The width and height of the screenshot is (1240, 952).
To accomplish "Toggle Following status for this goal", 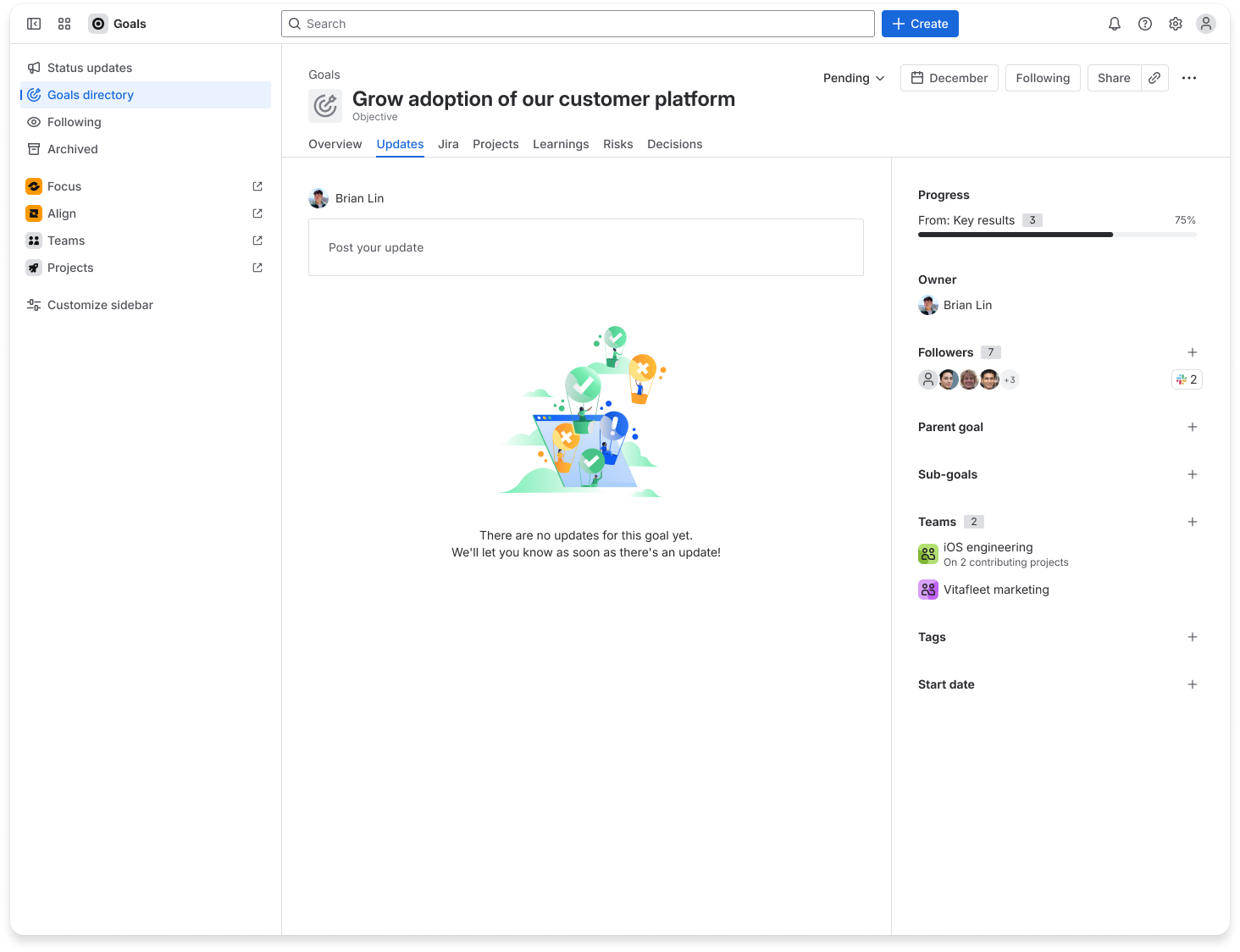I will tap(1043, 77).
